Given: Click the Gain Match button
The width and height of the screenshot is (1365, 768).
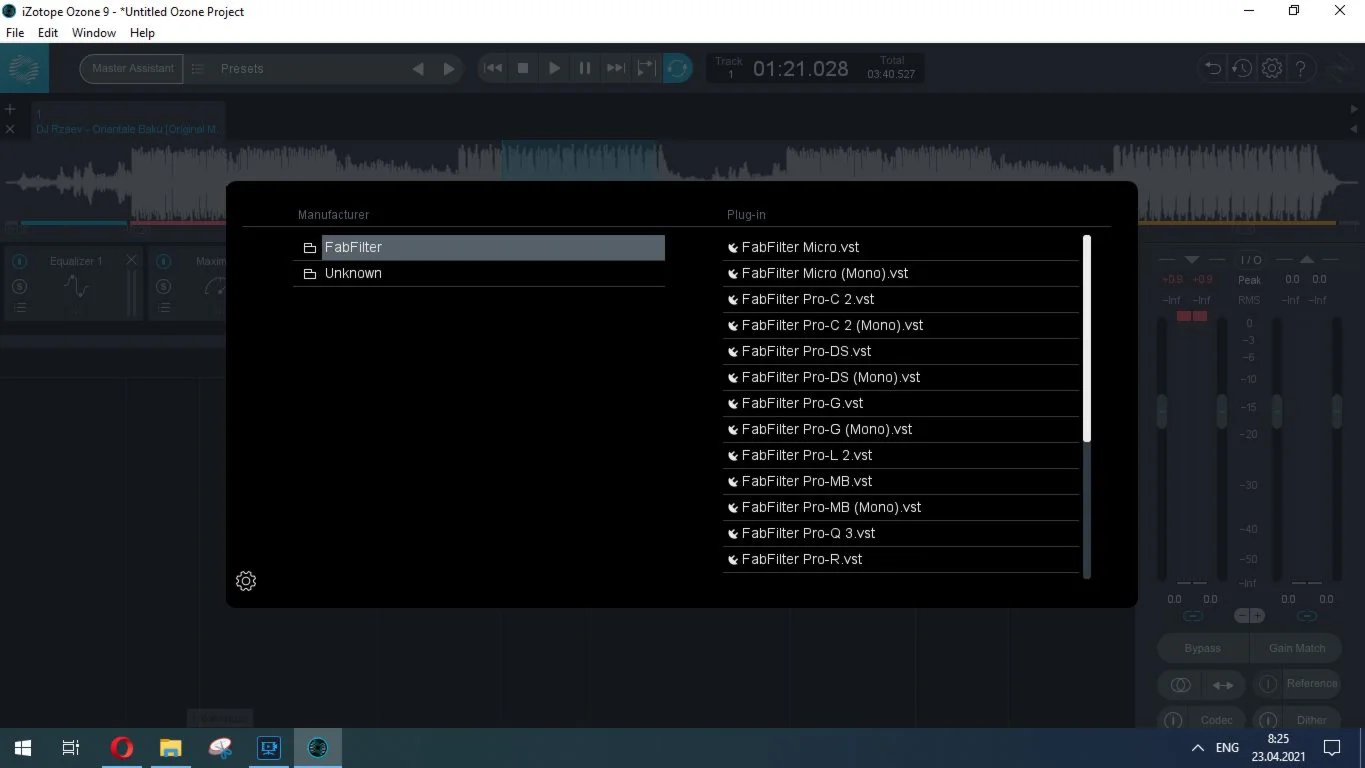Looking at the screenshot, I should point(1297,648).
